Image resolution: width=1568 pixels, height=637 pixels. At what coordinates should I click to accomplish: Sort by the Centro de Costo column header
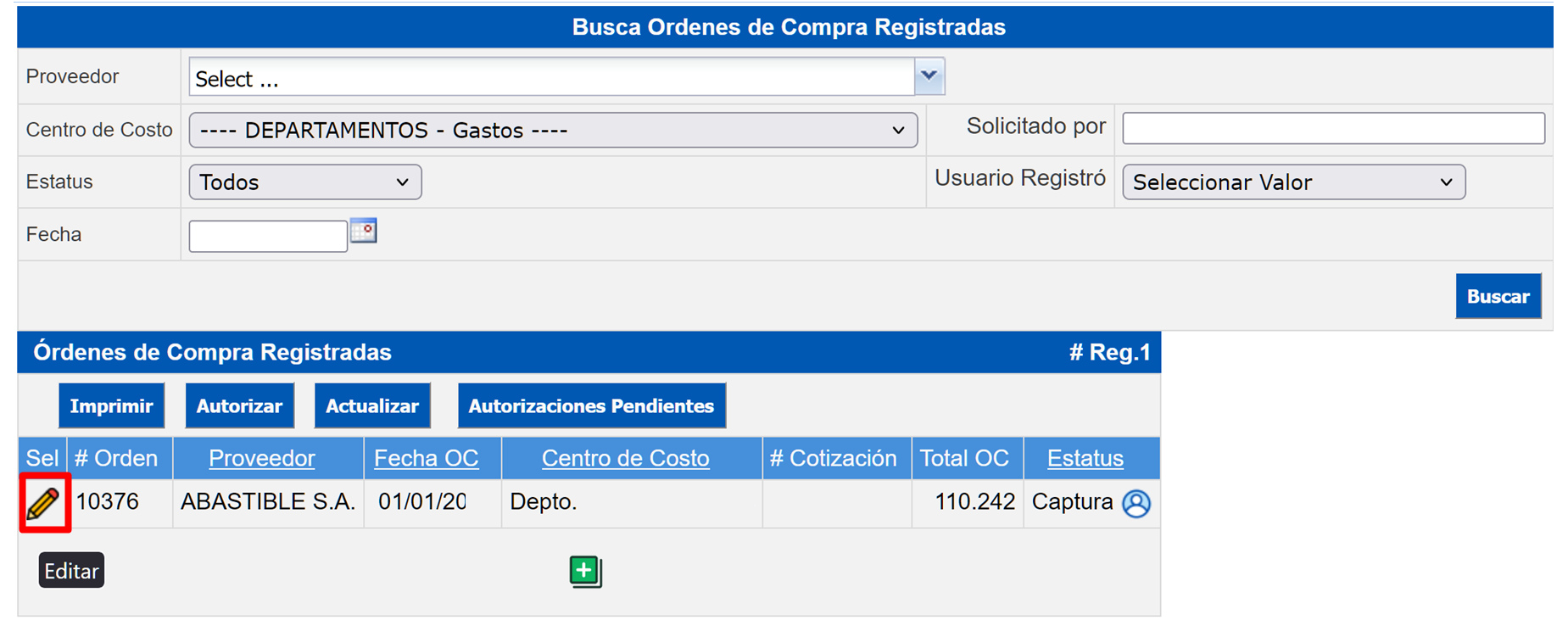point(625,458)
